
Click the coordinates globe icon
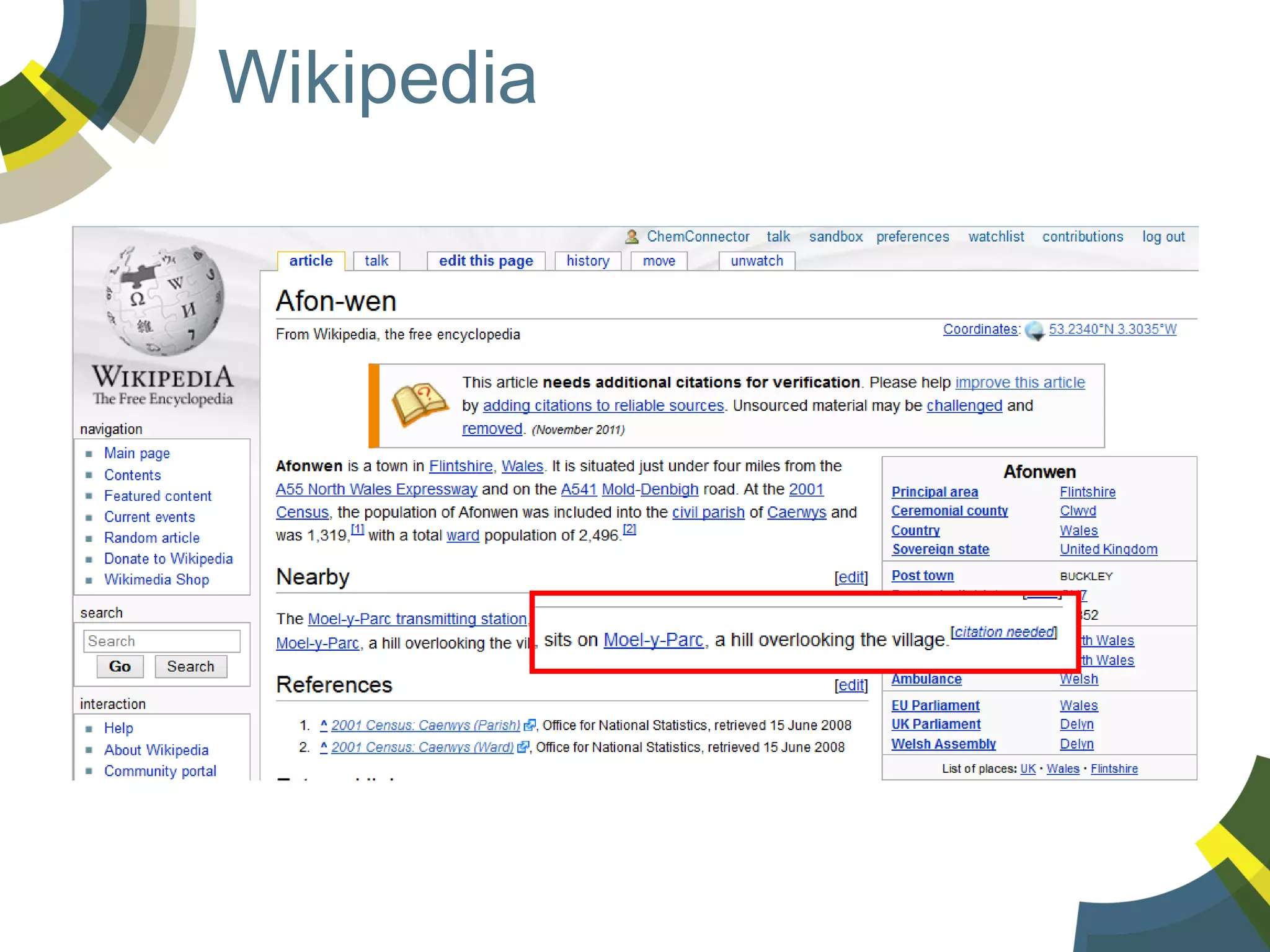coord(1034,330)
